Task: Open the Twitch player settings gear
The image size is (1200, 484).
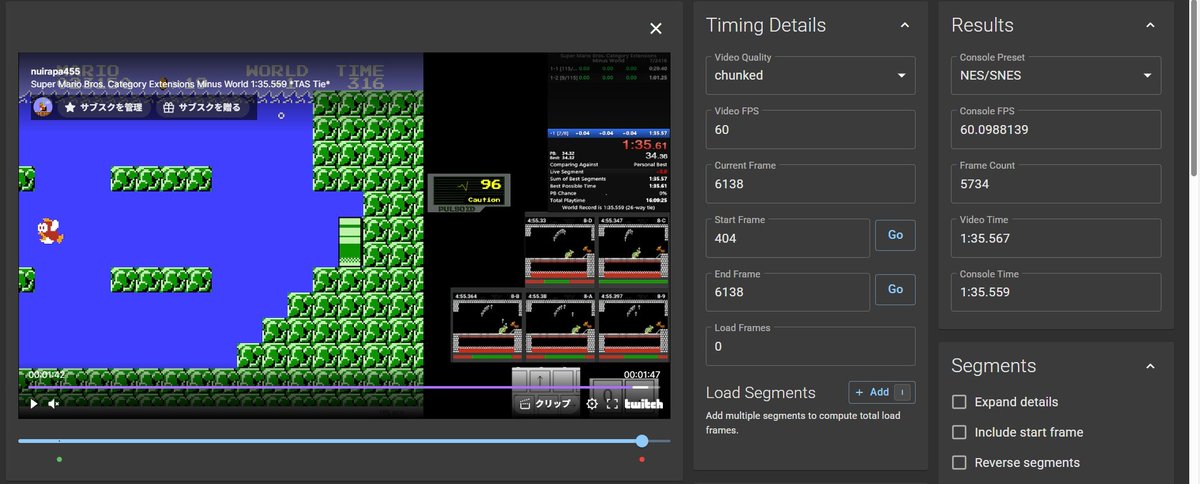Action: [591, 404]
